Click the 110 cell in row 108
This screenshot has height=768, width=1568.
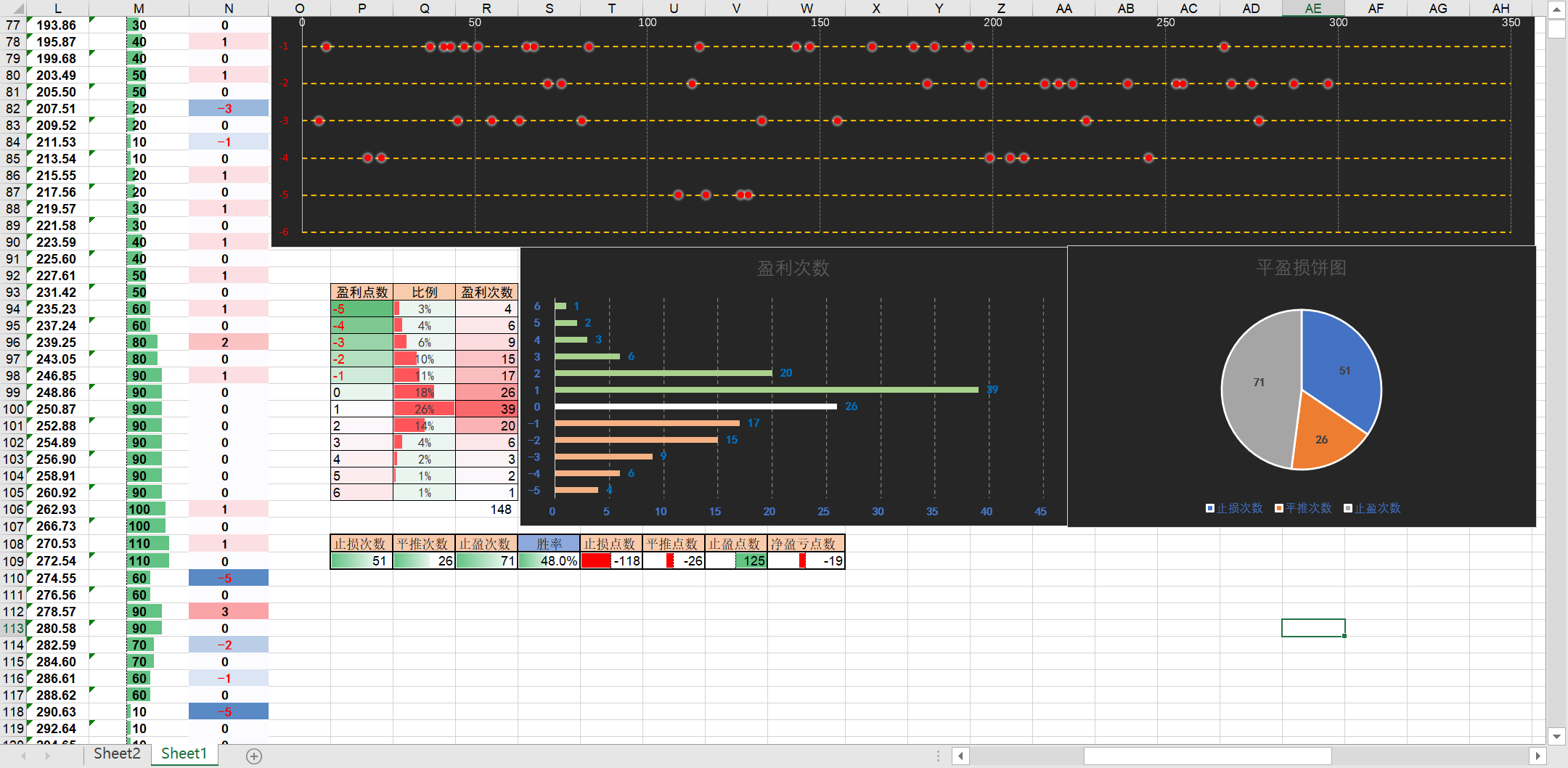[139, 544]
